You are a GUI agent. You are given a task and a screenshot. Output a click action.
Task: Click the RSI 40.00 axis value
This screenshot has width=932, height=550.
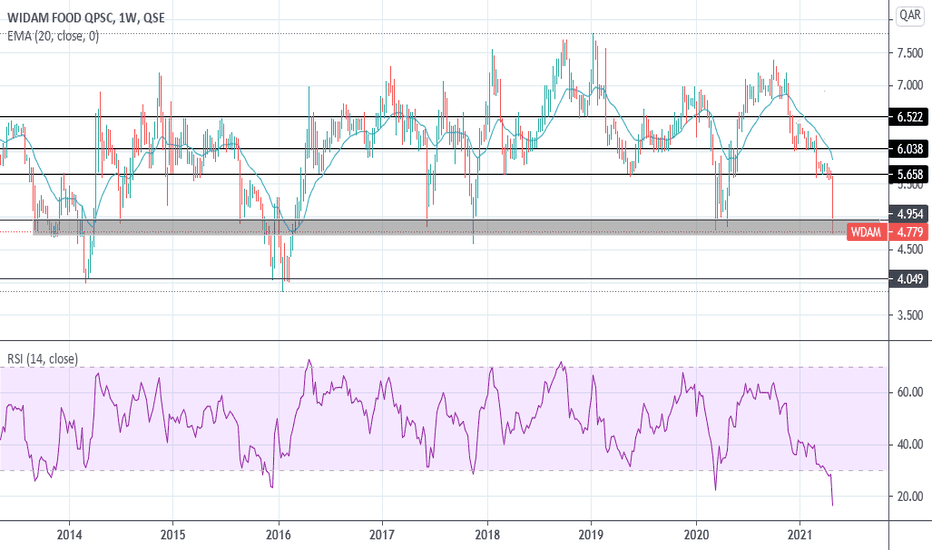[909, 444]
